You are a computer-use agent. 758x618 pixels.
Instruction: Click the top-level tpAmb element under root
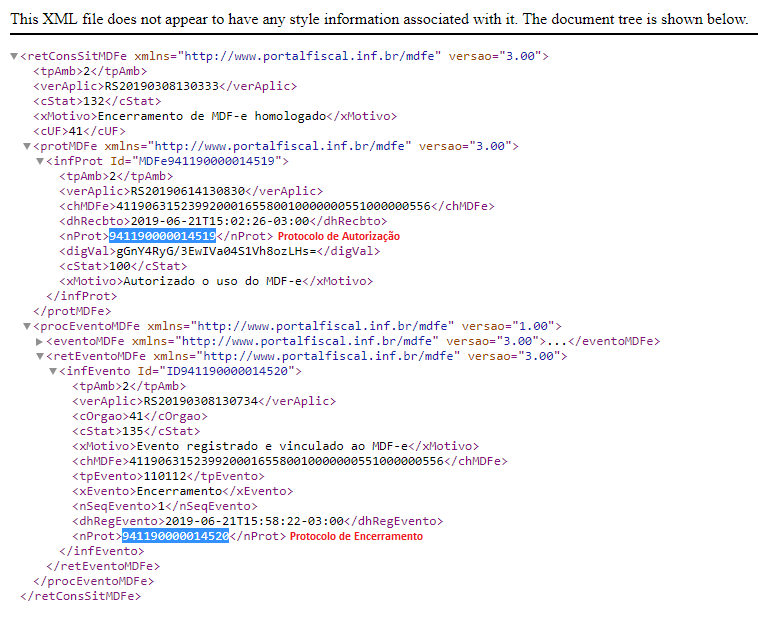90,71
